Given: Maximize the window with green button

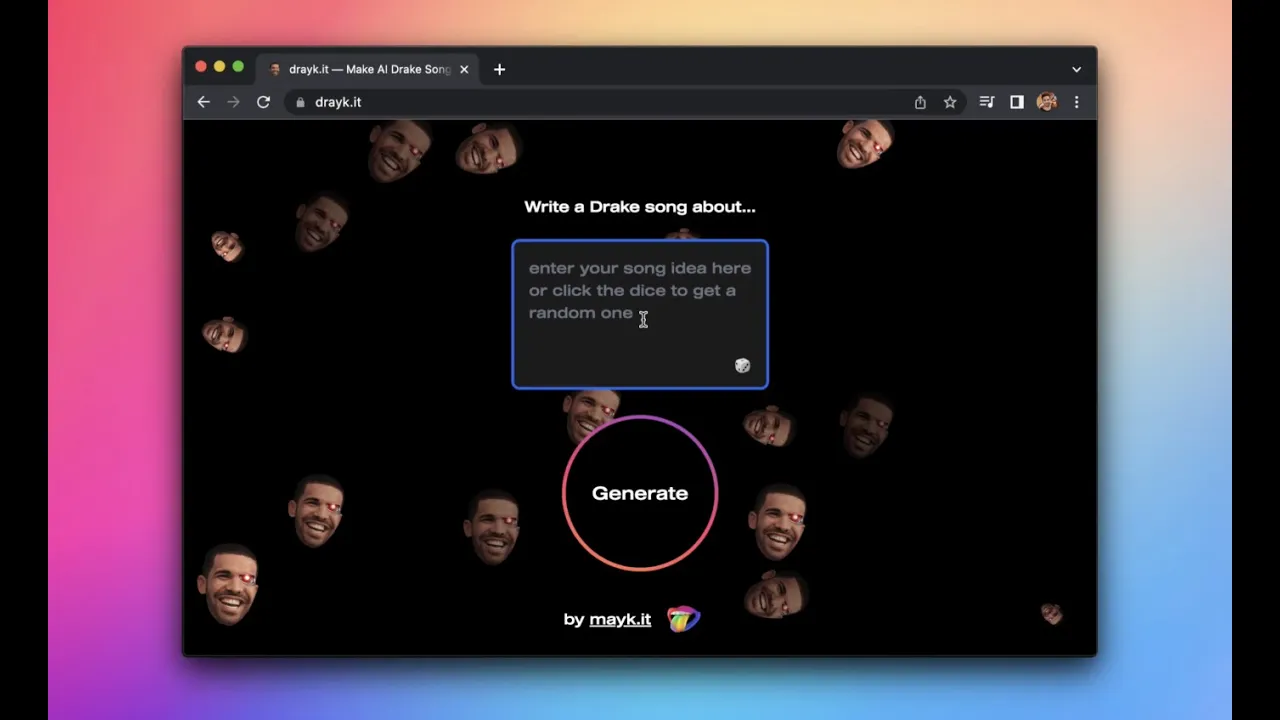Looking at the screenshot, I should (238, 66).
